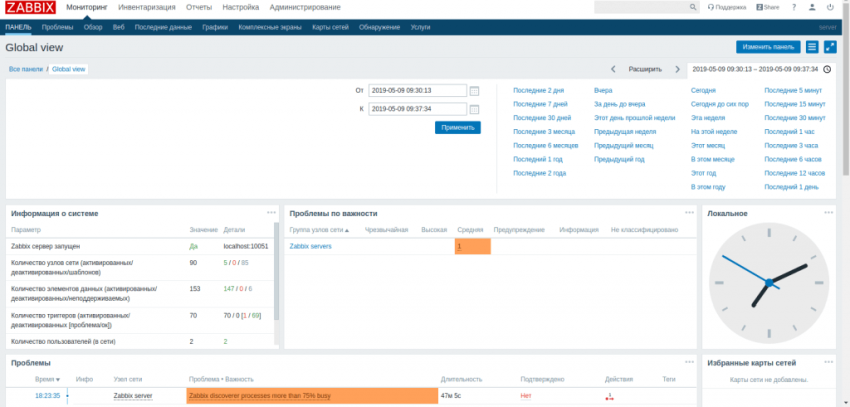Open calendar picker for К date
The height and width of the screenshot is (407, 850).
pos(474,109)
